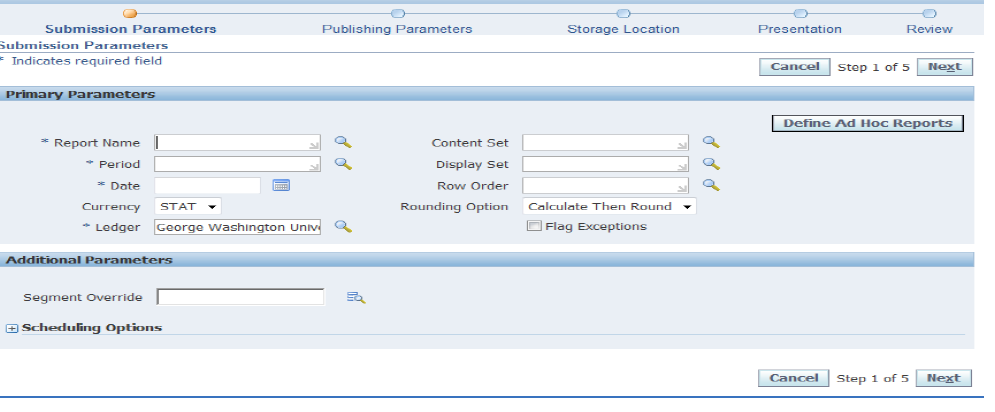This screenshot has height=412, width=995.
Task: Open the Date calendar picker icon
Action: coord(281,185)
